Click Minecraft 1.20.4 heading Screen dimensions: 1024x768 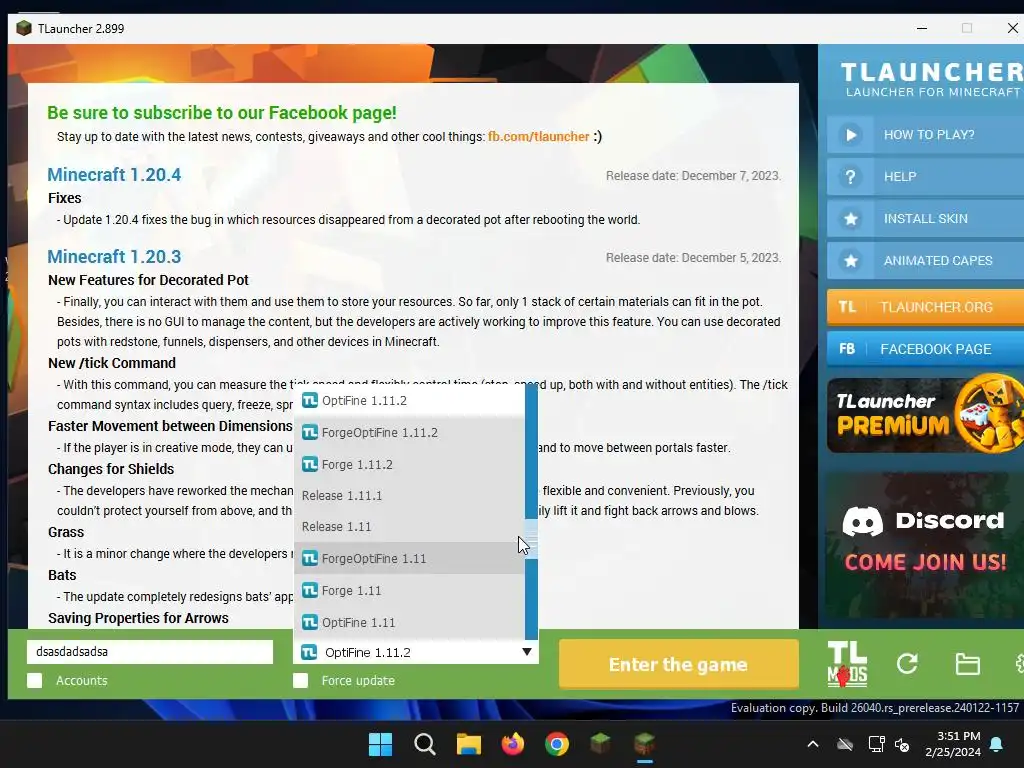(x=114, y=174)
